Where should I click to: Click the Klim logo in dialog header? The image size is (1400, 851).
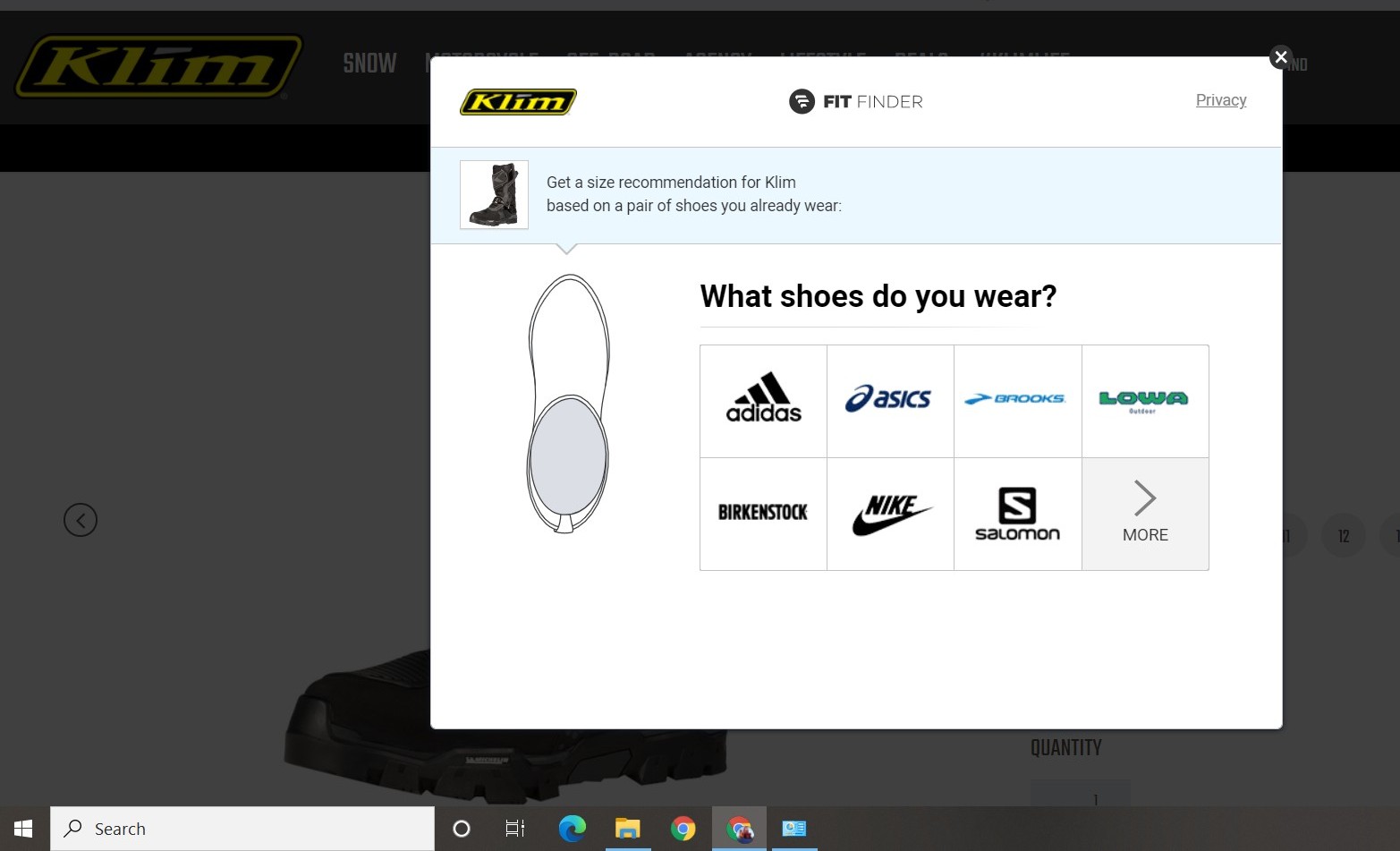coord(518,102)
